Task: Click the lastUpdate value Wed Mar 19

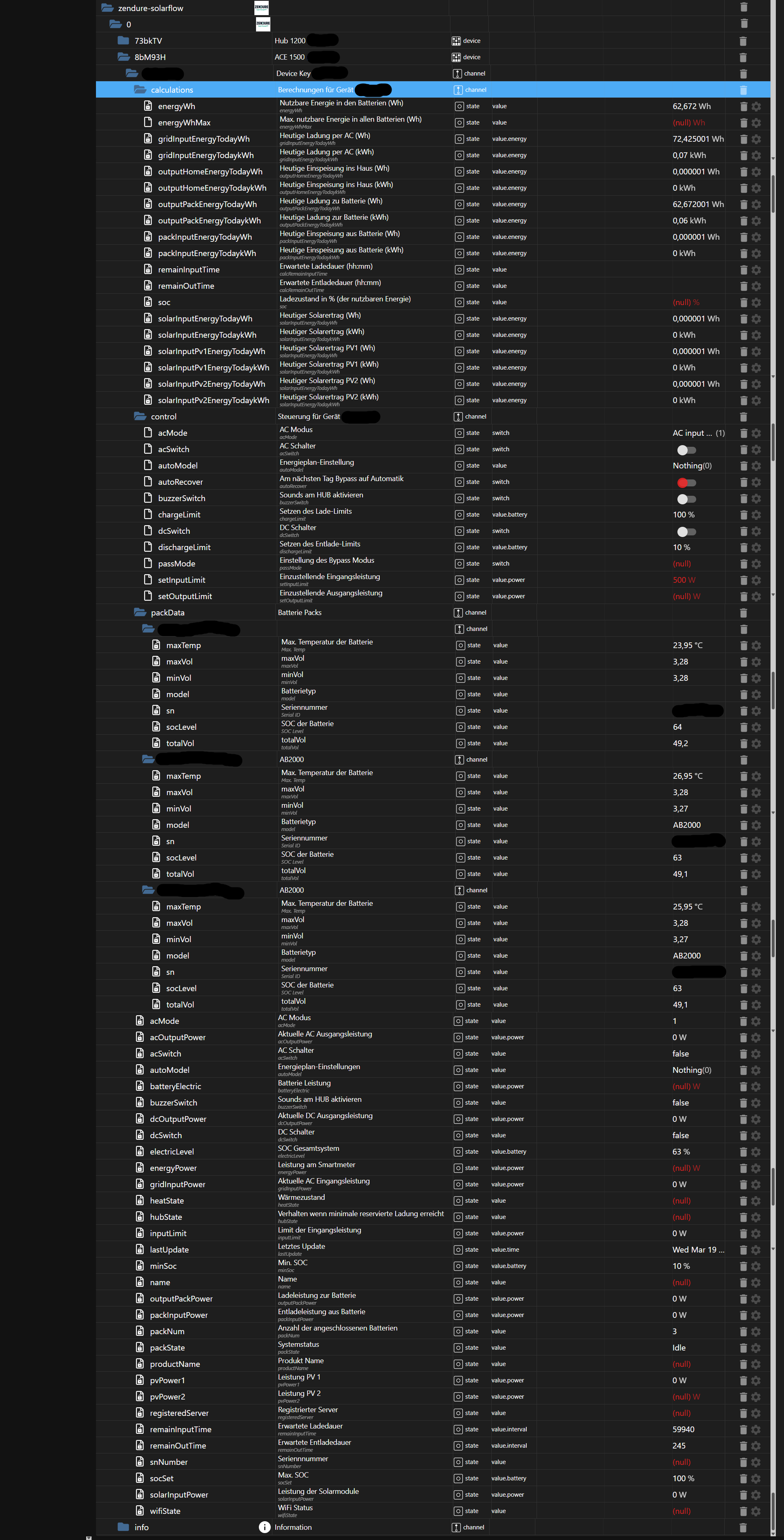Action: 698,1250
